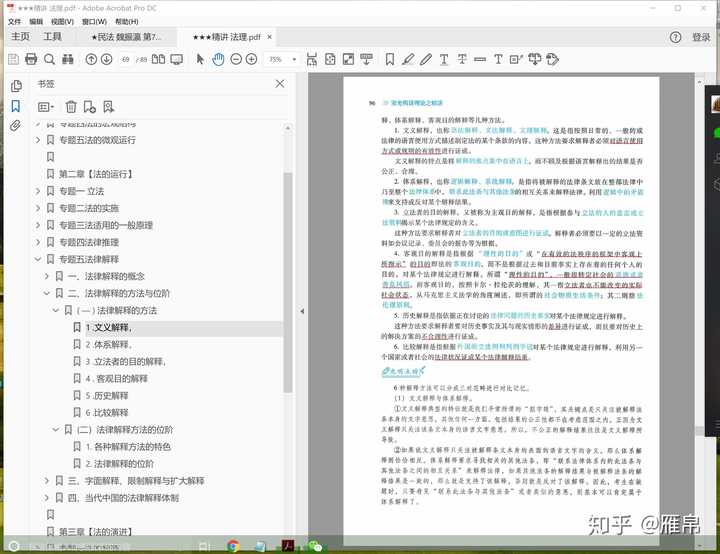Close the 书签 bookmarks panel
Image resolution: width=720 pixels, height=554 pixels.
(280, 85)
